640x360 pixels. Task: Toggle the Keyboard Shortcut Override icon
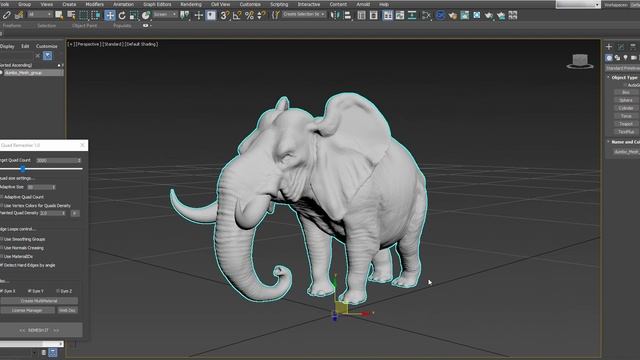pyautogui.click(x=211, y=16)
